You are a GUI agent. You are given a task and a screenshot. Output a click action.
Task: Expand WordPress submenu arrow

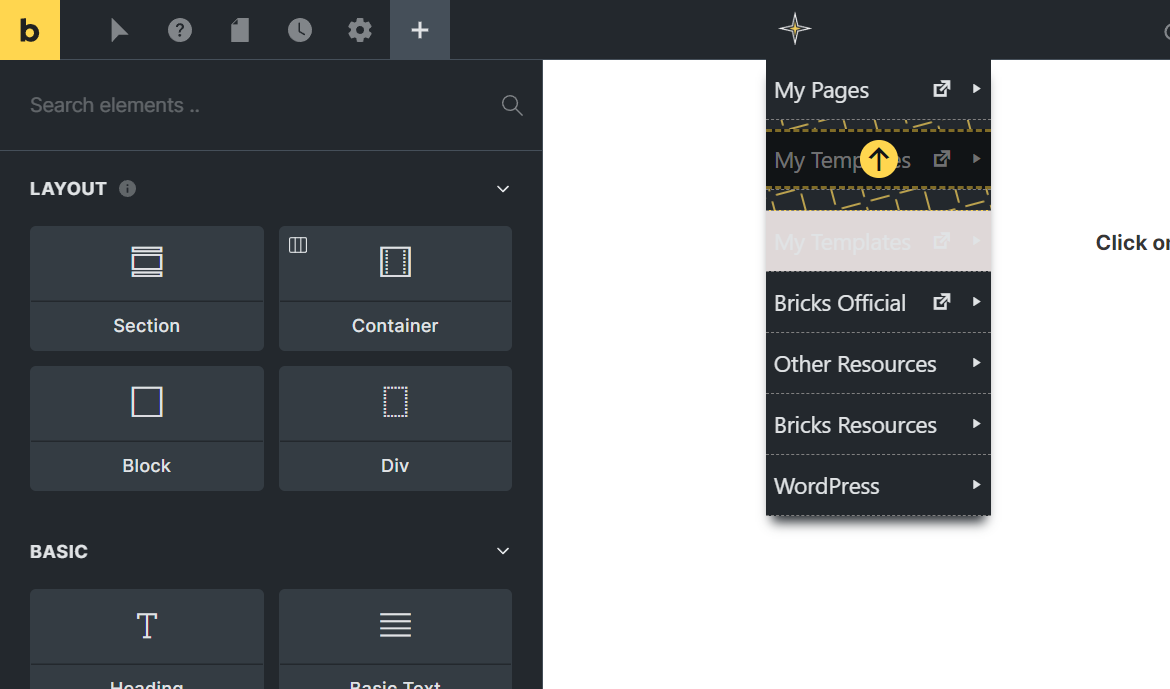click(976, 485)
